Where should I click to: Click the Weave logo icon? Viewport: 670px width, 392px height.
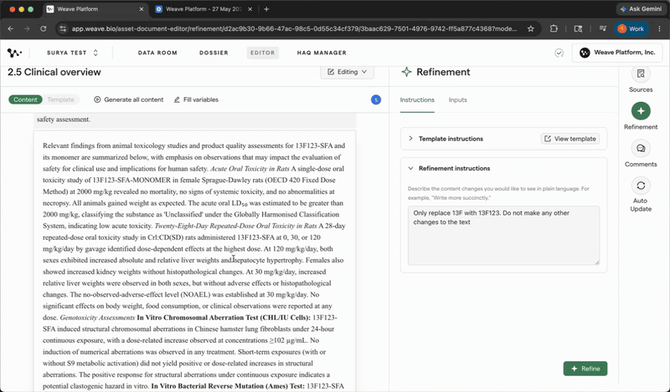[x=14, y=53]
